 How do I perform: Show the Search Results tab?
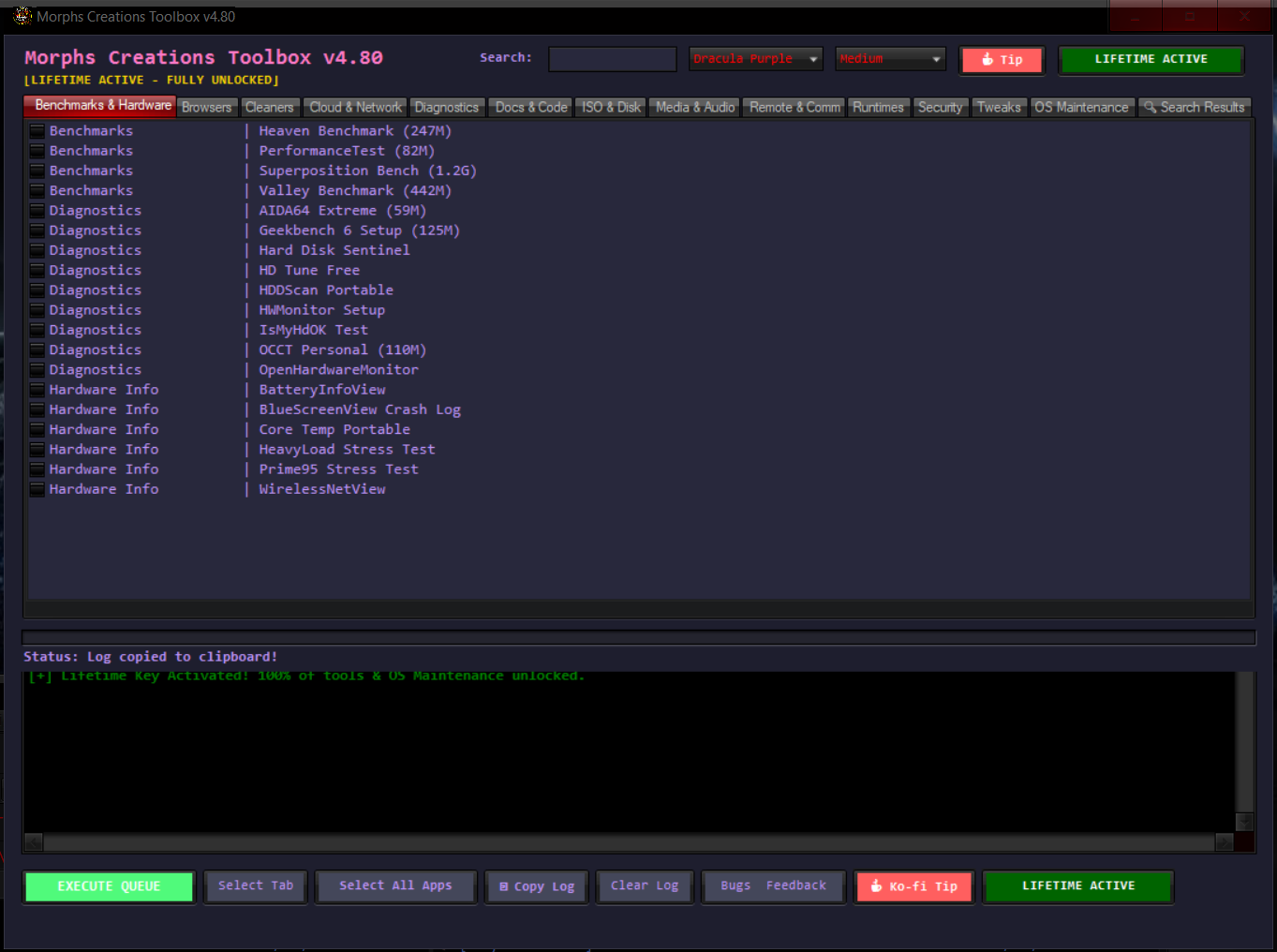[x=1195, y=108]
